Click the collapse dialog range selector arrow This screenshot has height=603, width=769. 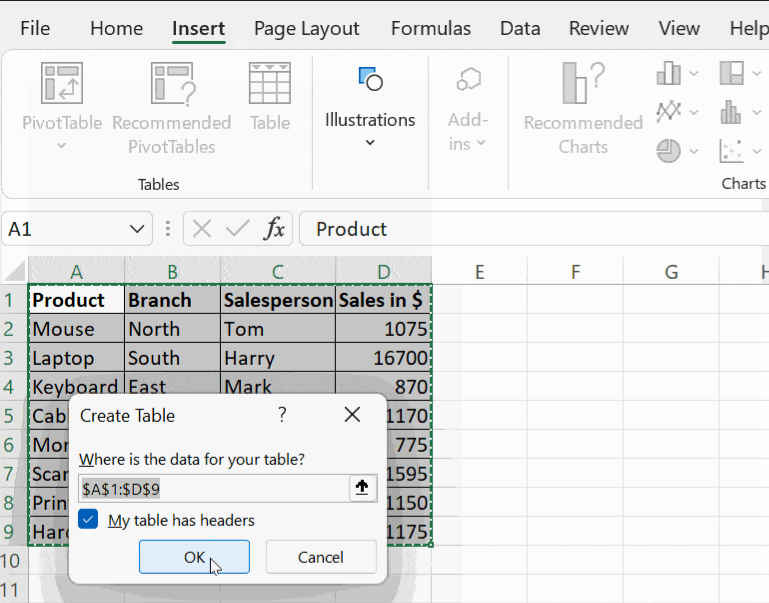[362, 488]
